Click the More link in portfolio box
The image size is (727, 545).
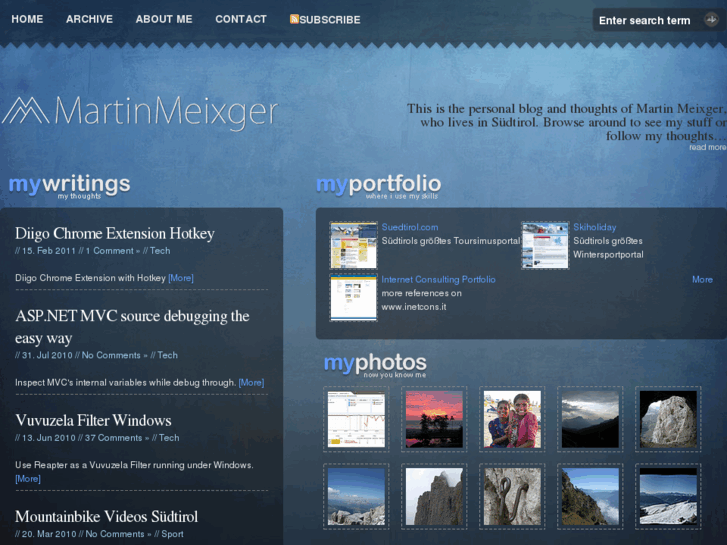click(702, 280)
